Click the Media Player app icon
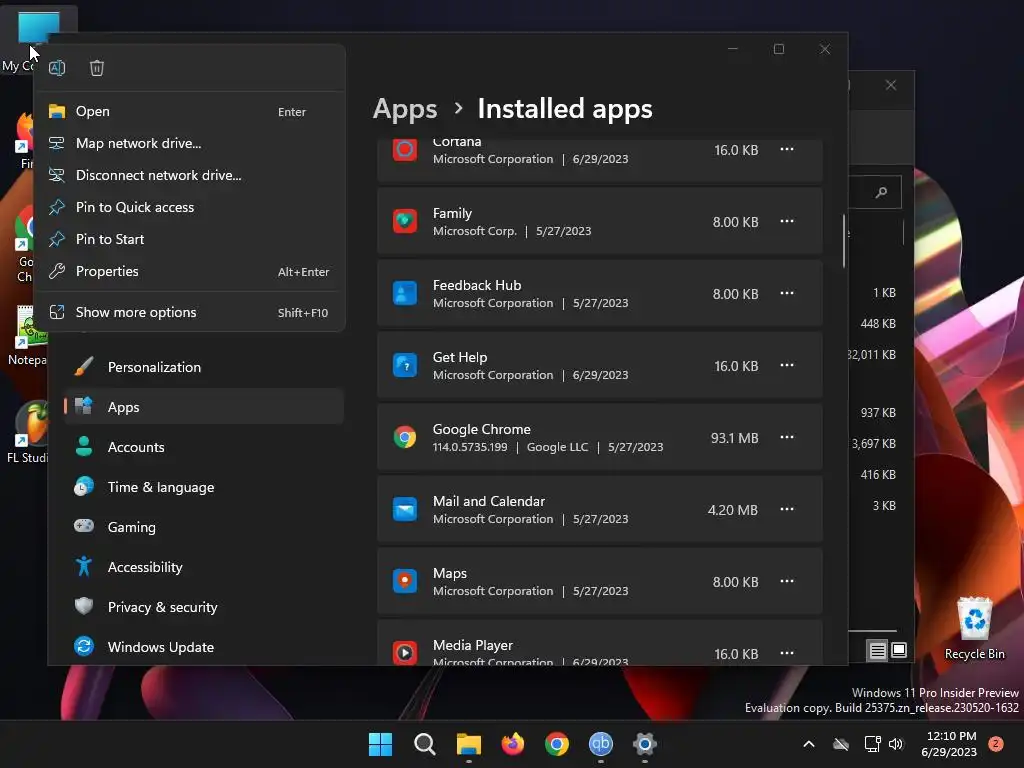 tap(405, 653)
